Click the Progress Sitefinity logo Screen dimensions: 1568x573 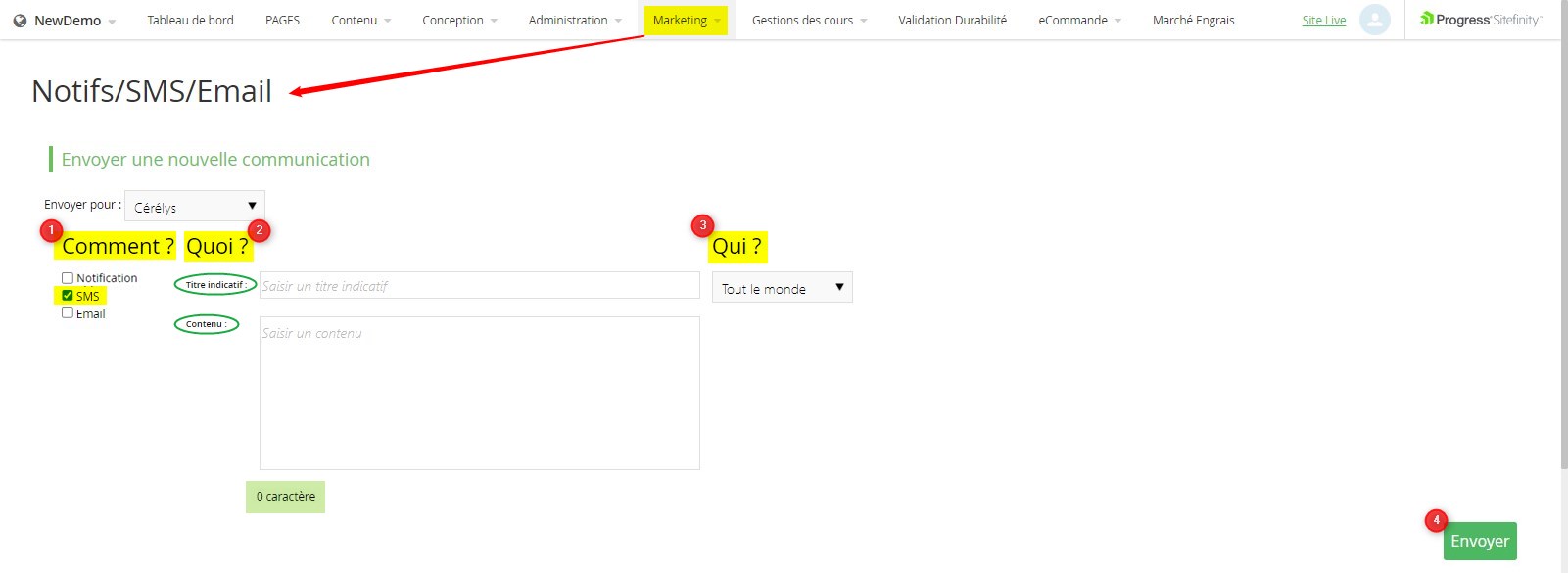pyautogui.click(x=1481, y=20)
